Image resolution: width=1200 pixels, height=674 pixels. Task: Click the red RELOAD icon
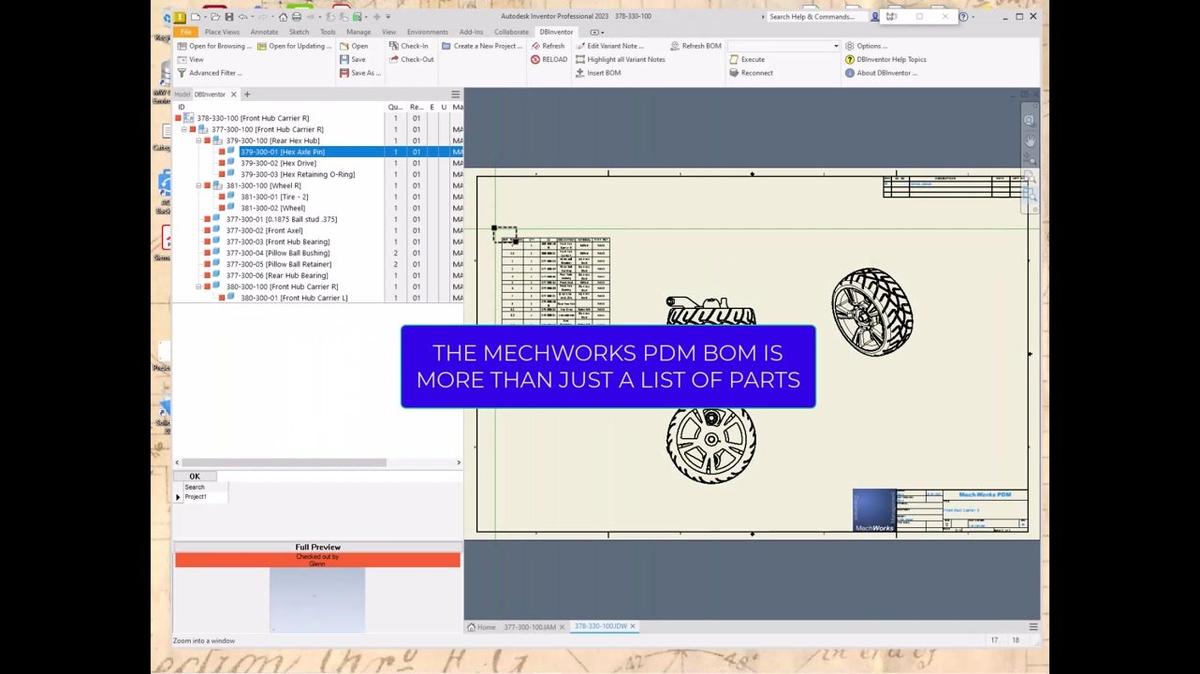535,59
